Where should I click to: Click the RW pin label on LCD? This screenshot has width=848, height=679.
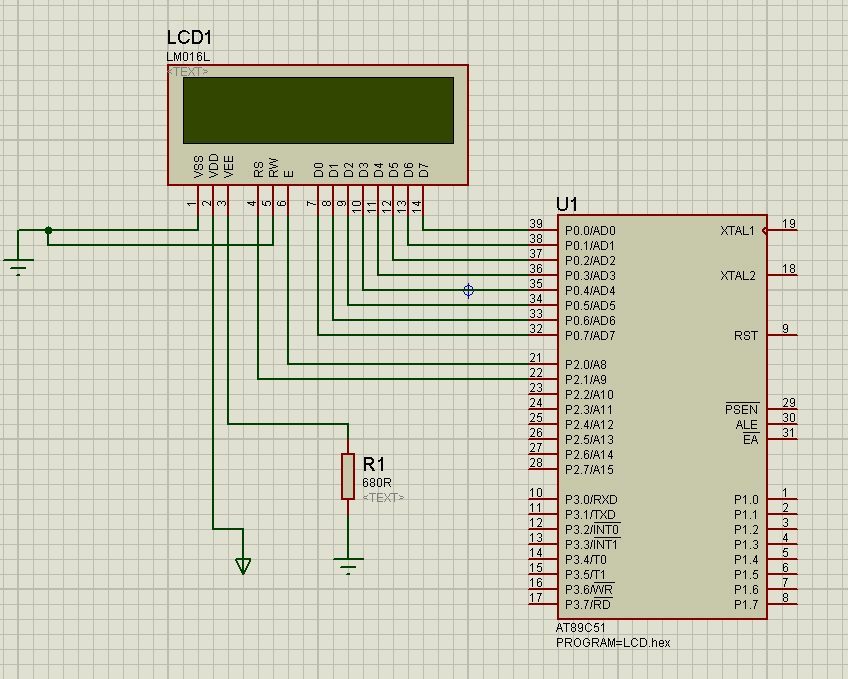click(273, 168)
